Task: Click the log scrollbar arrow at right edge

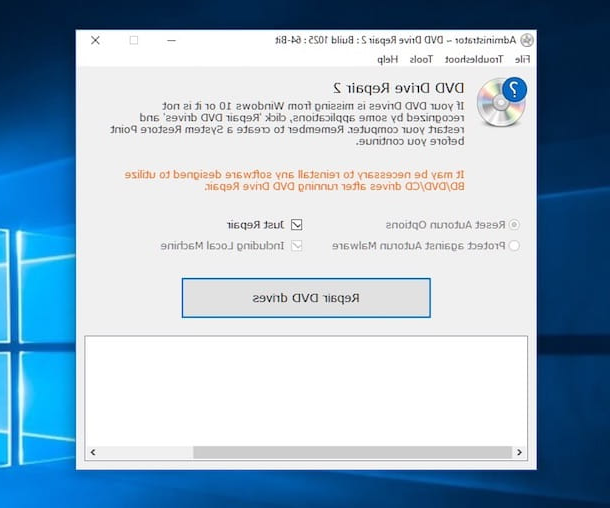Action: pyautogui.click(x=519, y=452)
